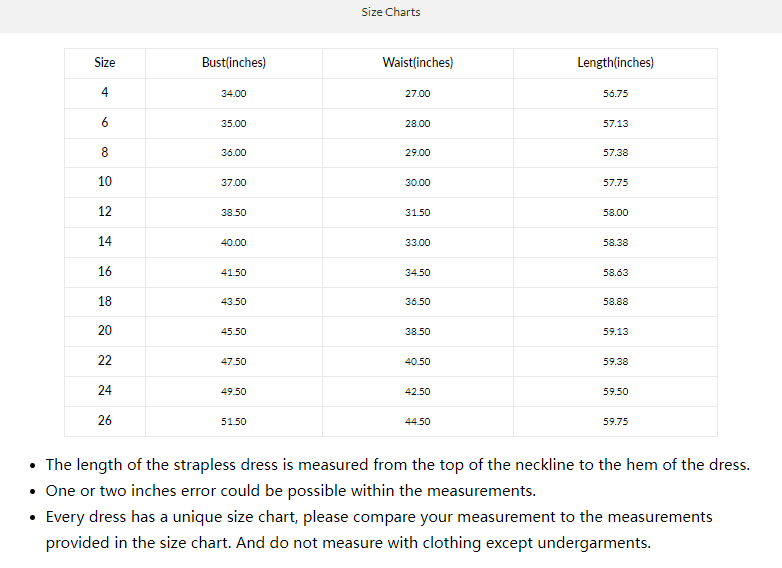Click the one or two inches error note
782x568 pixels.
291,491
